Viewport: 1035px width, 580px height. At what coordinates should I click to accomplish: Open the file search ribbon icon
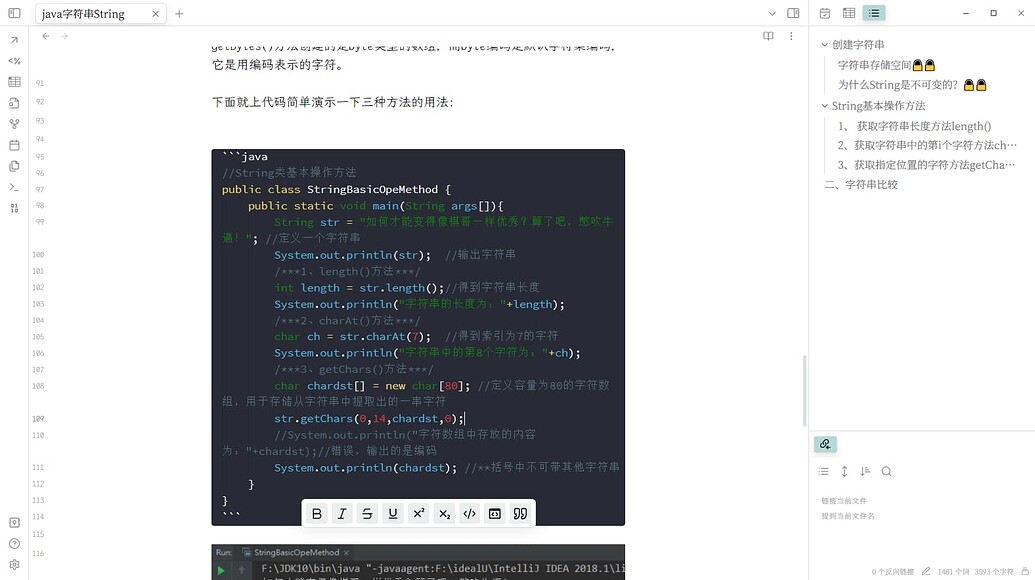point(14,103)
